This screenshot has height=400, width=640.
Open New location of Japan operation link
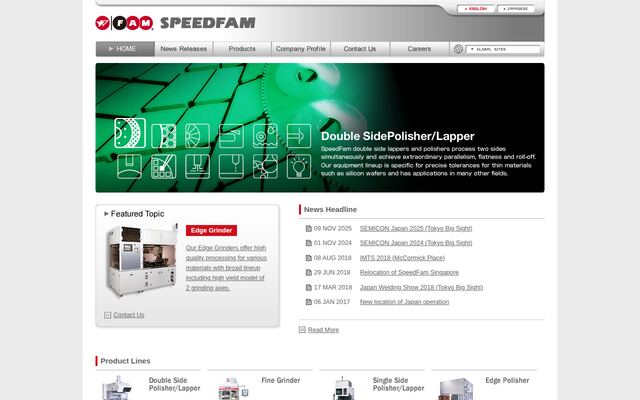(404, 302)
